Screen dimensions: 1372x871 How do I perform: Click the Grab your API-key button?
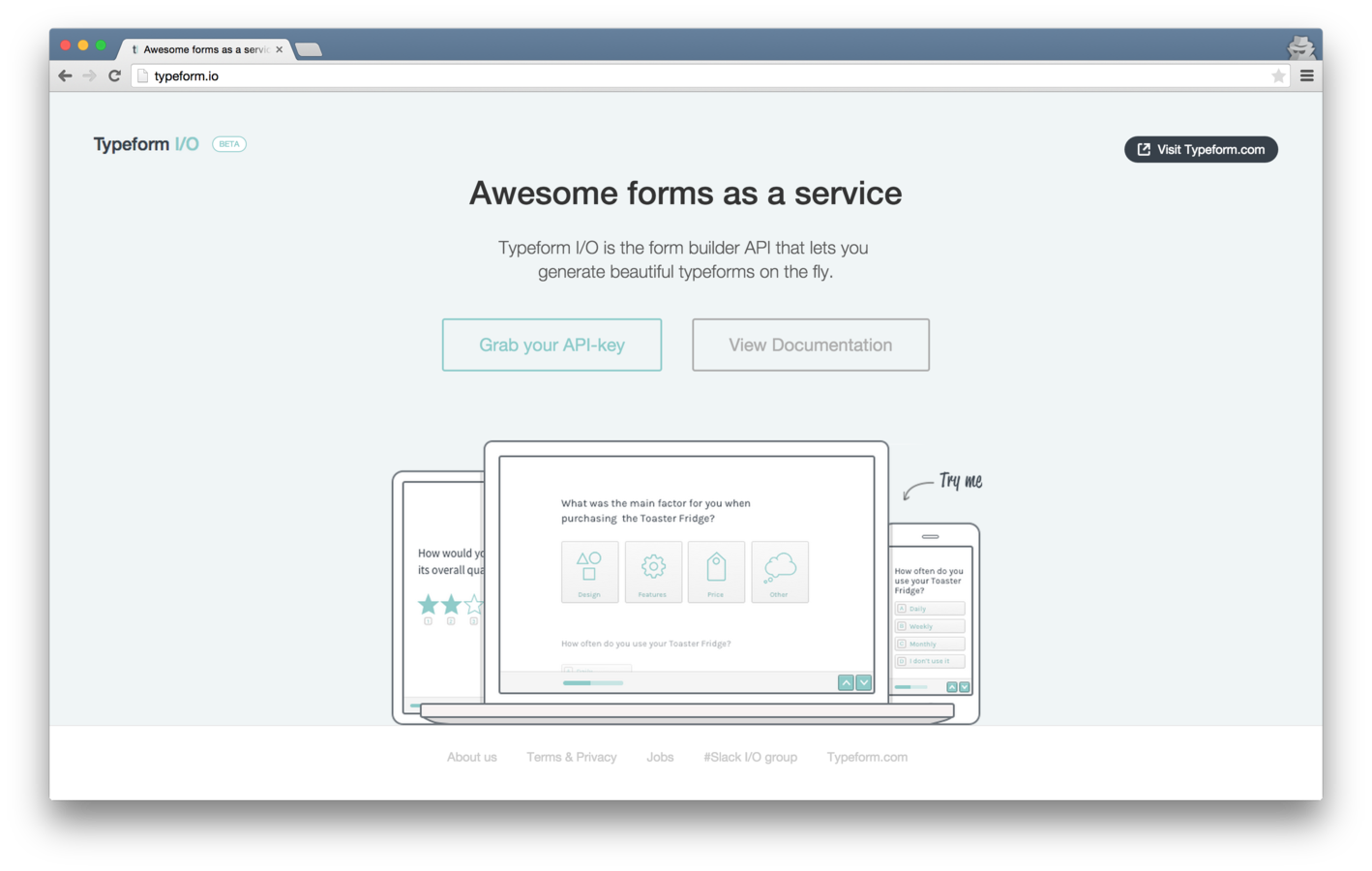click(x=552, y=345)
